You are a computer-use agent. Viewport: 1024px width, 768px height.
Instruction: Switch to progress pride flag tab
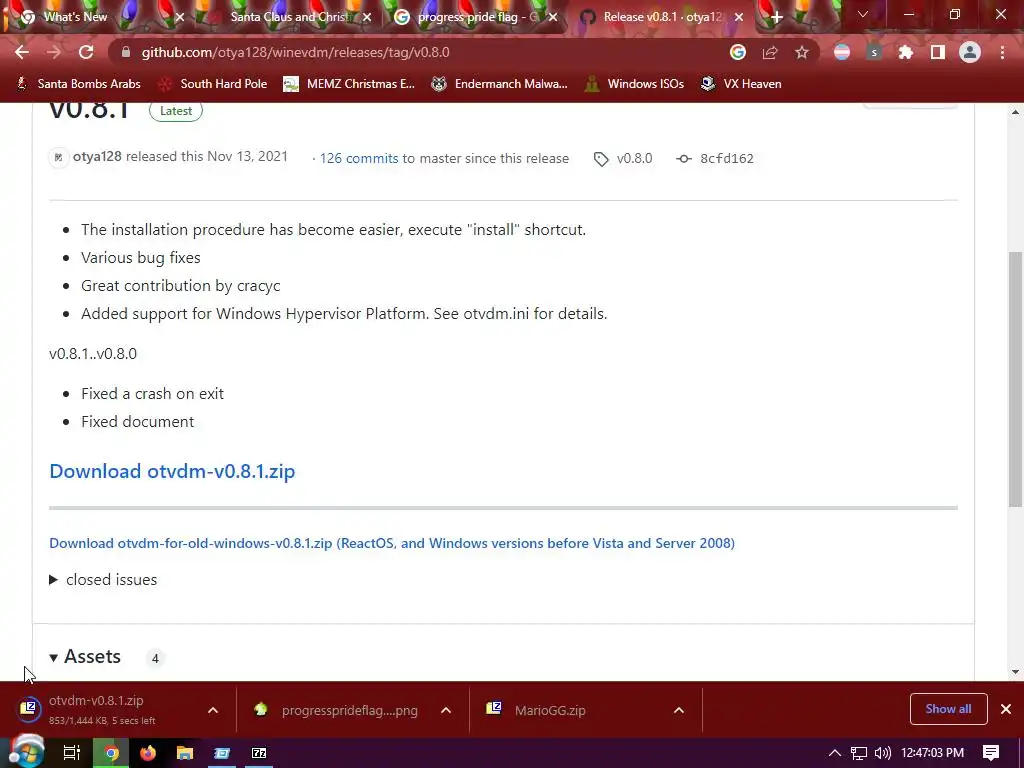tap(477, 17)
